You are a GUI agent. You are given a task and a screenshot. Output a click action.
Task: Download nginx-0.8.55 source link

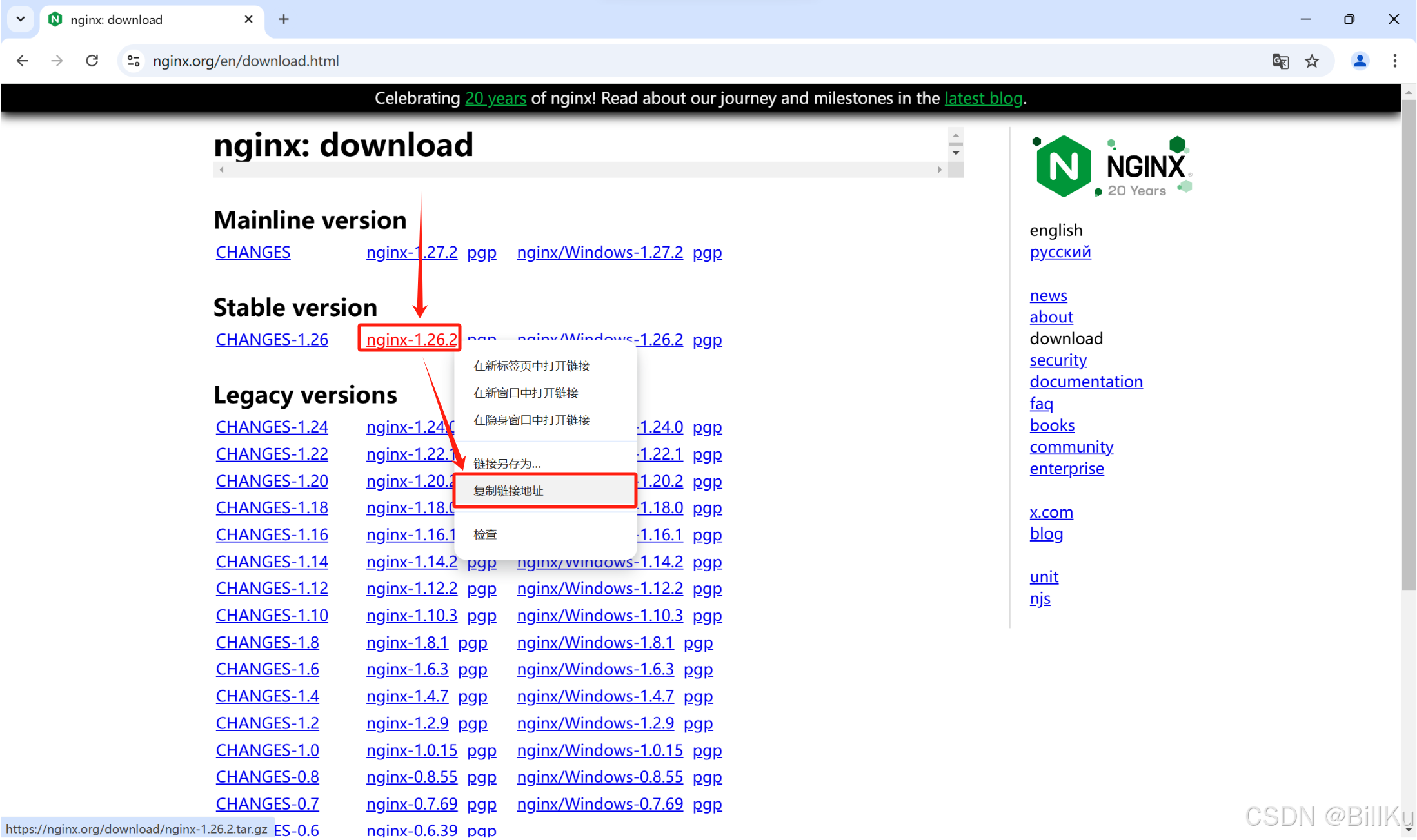click(411, 777)
